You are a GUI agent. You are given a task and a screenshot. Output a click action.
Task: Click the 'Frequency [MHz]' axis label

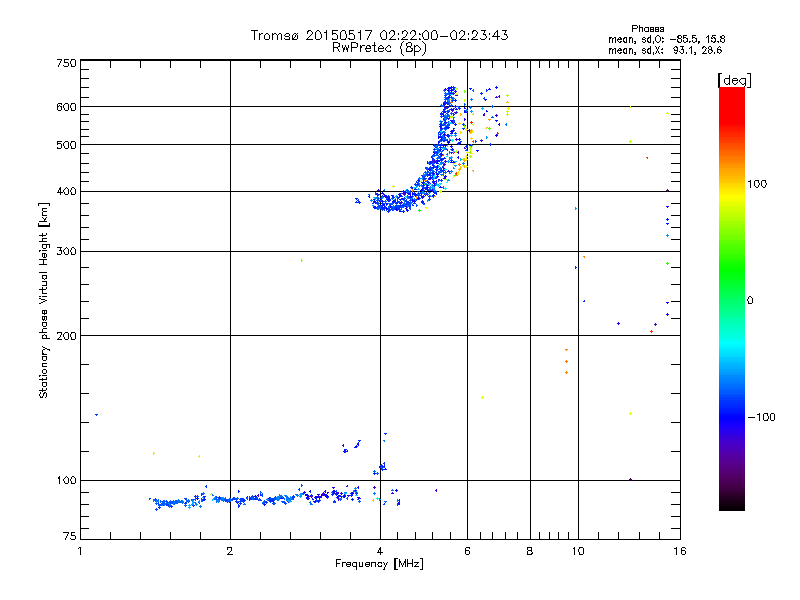[379, 564]
